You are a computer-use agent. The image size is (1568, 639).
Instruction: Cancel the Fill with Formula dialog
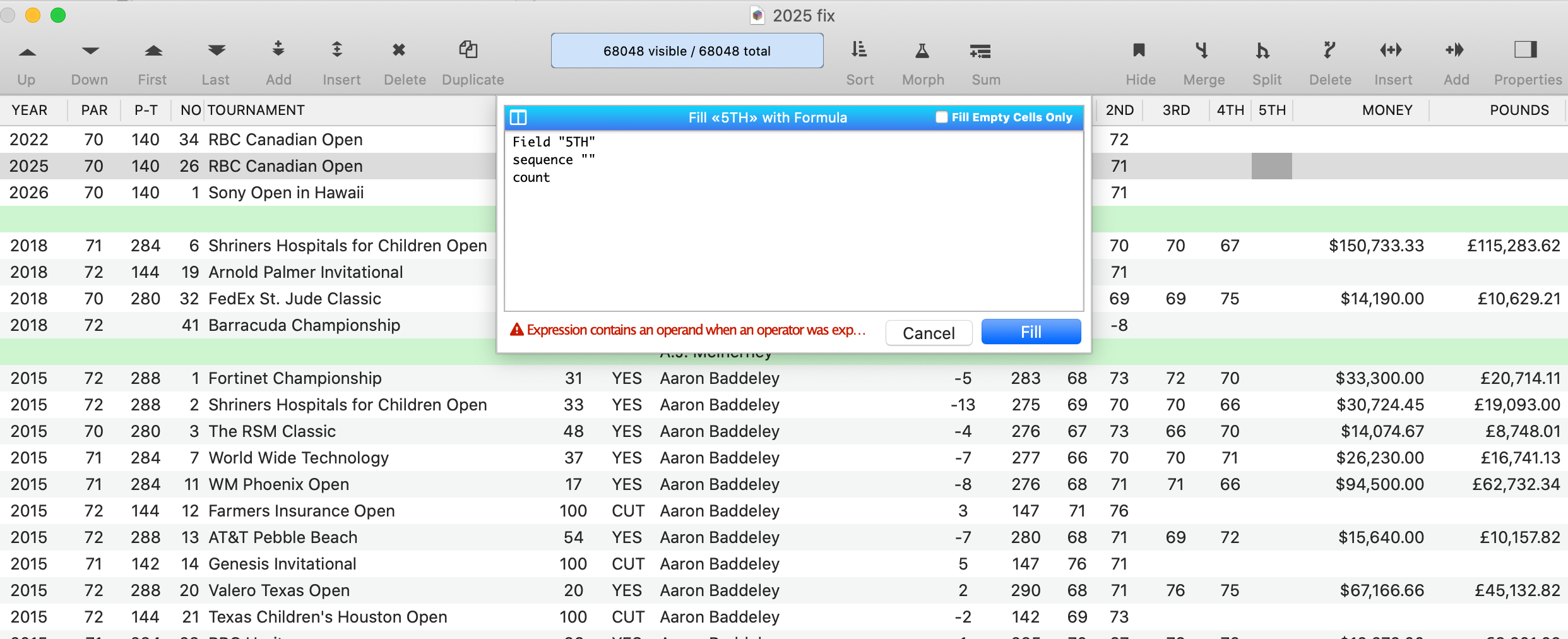pos(929,333)
